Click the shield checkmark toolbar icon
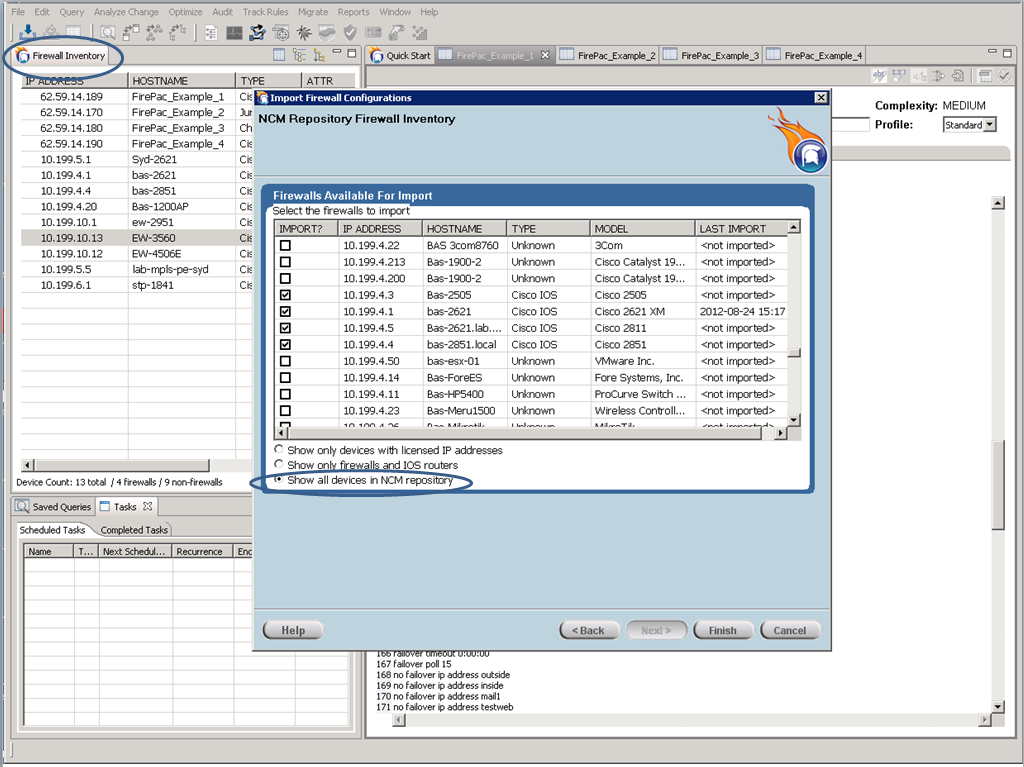 350,33
